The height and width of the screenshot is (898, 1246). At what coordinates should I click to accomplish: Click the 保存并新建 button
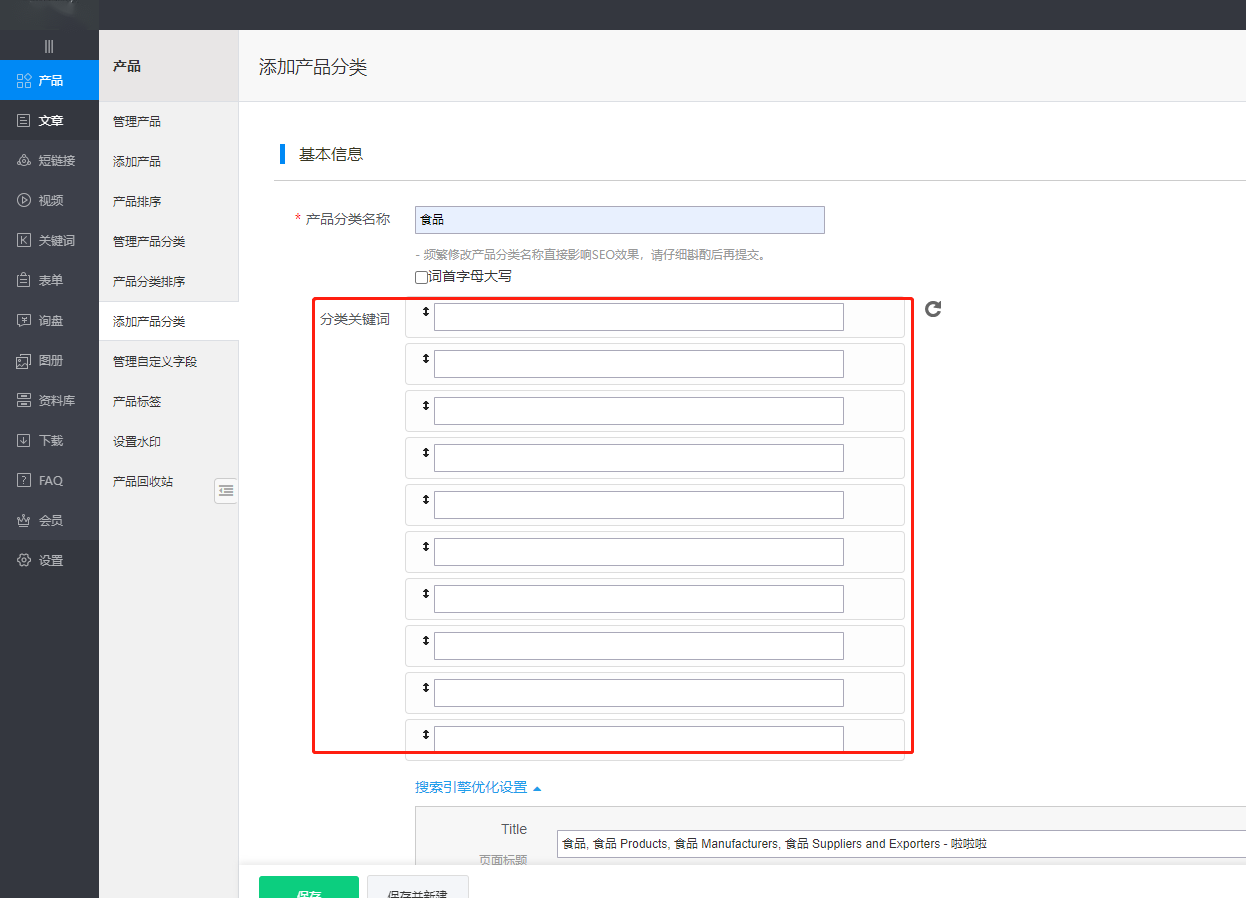click(417, 887)
